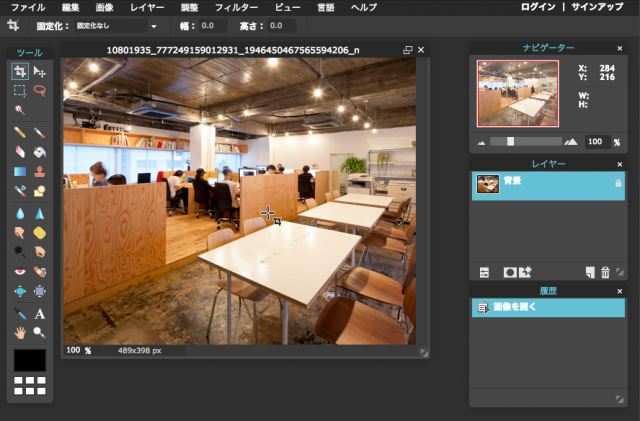Select the Red Eye Reduction tool
640x421 pixels.
click(20, 271)
